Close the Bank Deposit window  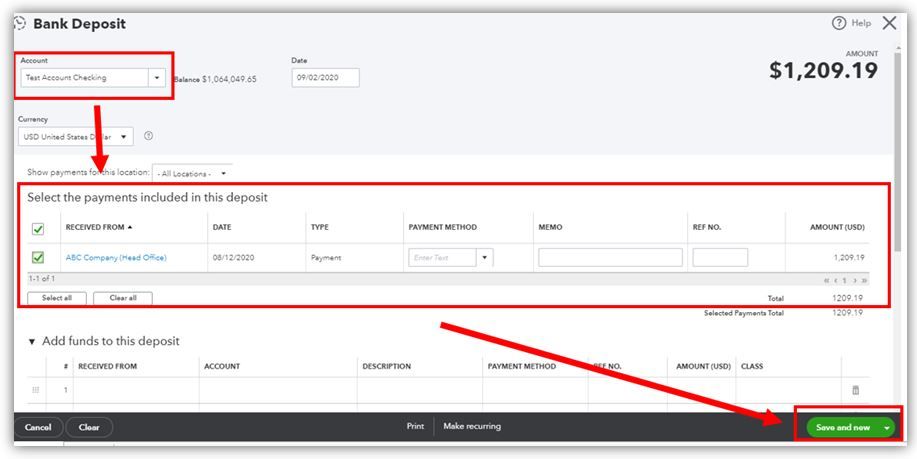click(x=889, y=23)
